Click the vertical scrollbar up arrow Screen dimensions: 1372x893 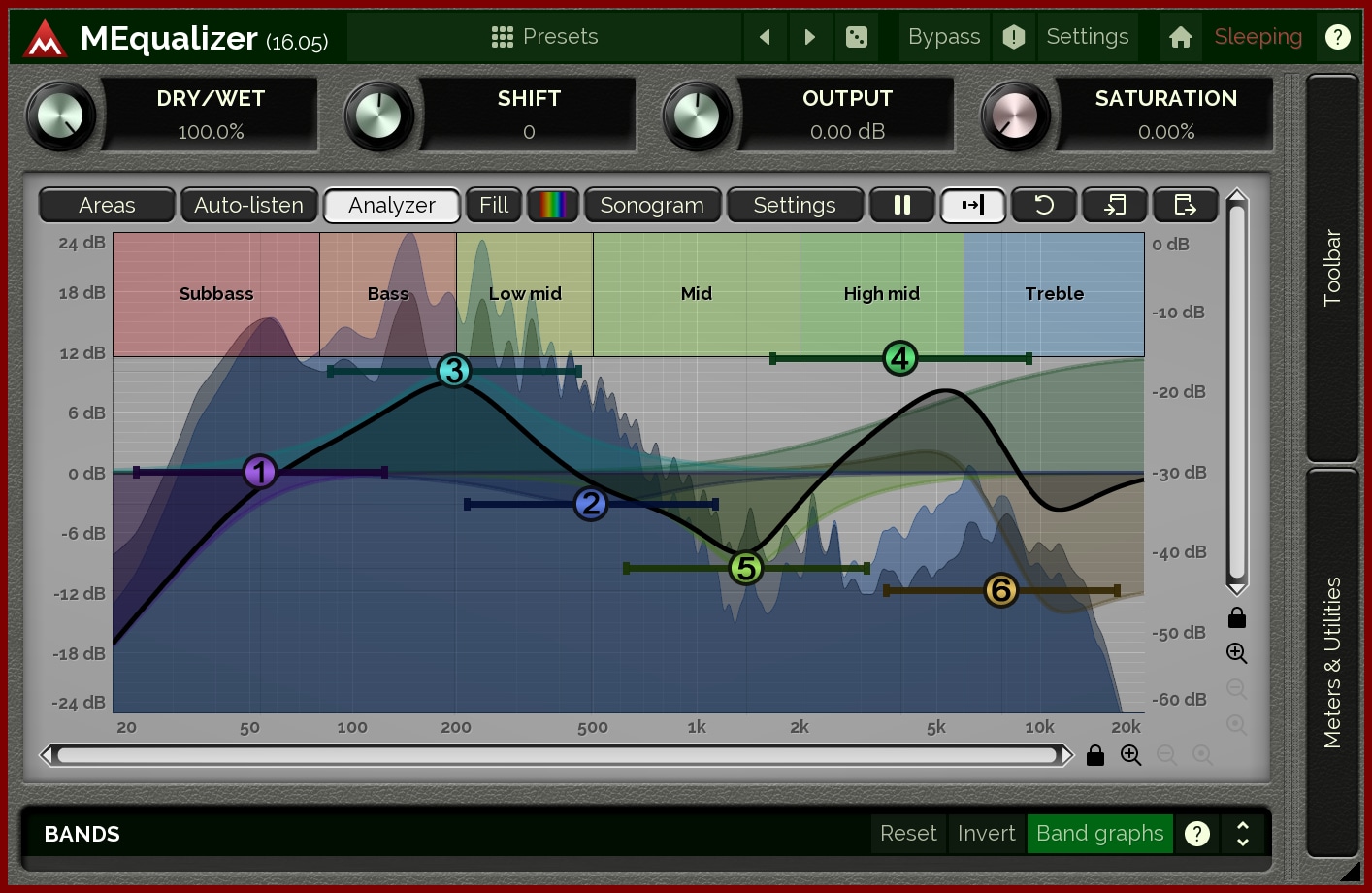coord(1236,196)
